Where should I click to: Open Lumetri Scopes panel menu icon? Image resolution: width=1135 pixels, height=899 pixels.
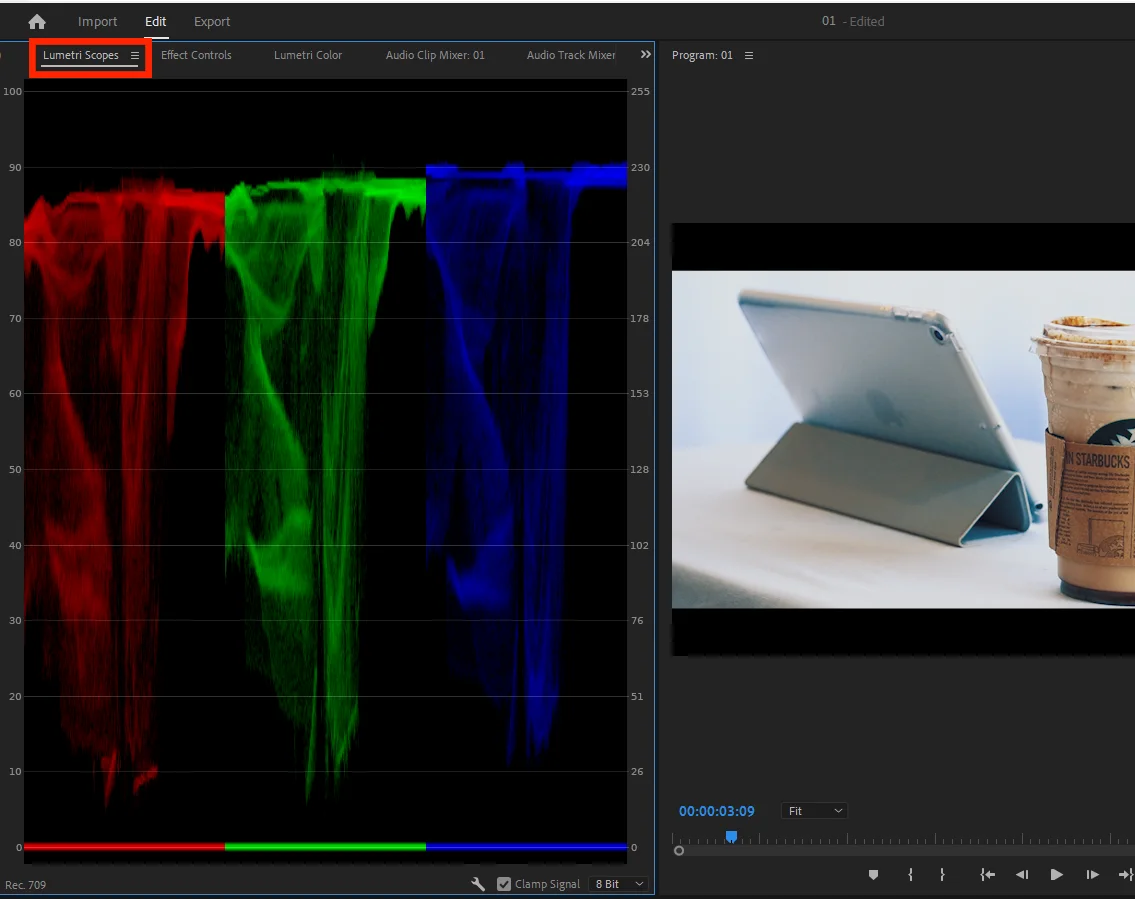(x=135, y=56)
